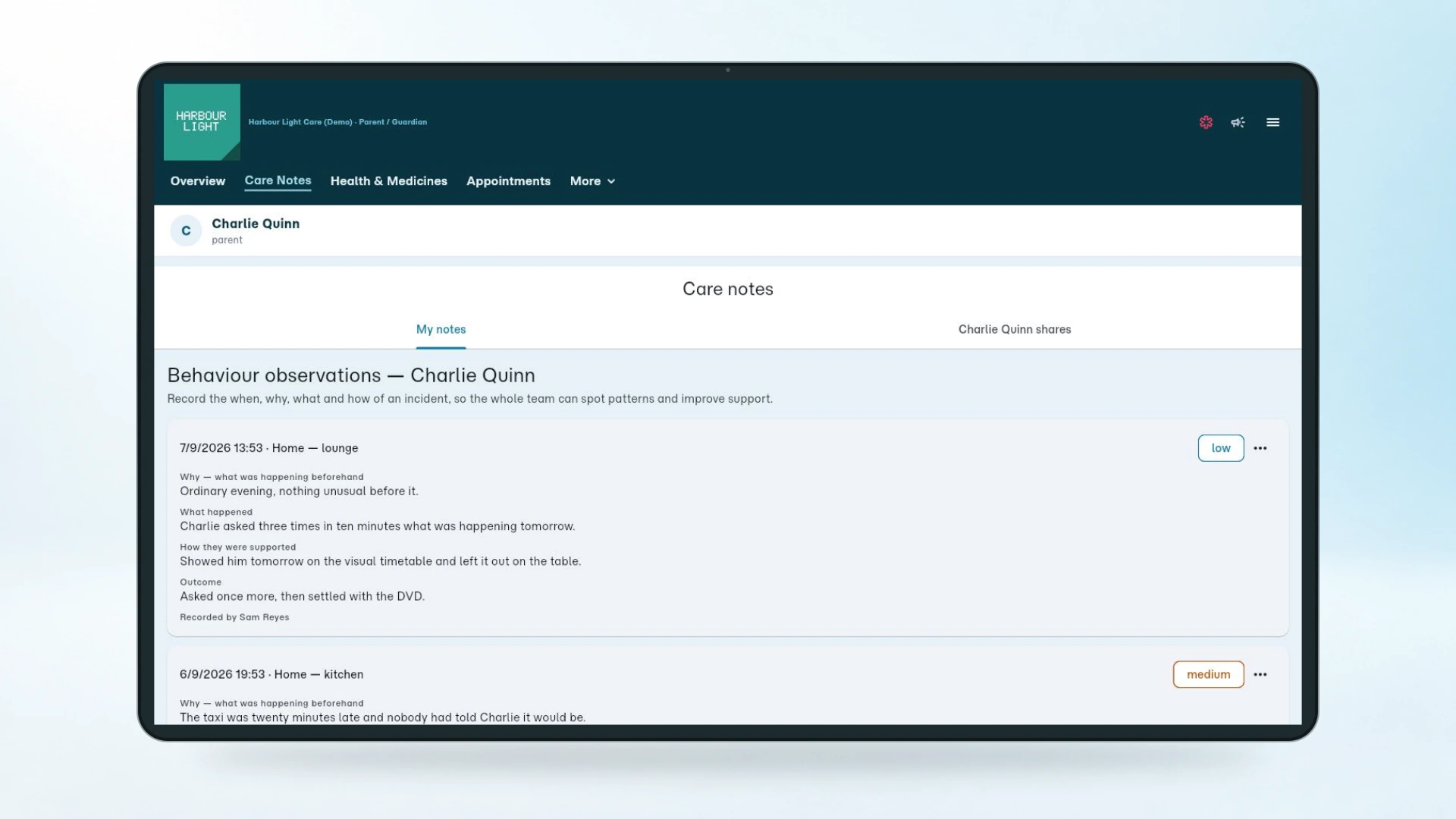1456x819 pixels.
Task: Open the hamburger menu icon
Action: [1272, 122]
